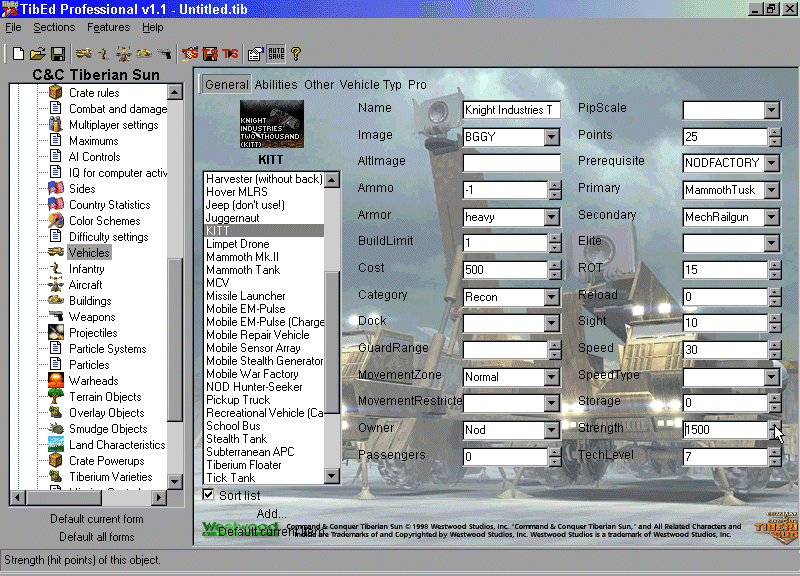
Task: Click the landscape icon beside Land Characteristics
Action: click(x=56, y=444)
